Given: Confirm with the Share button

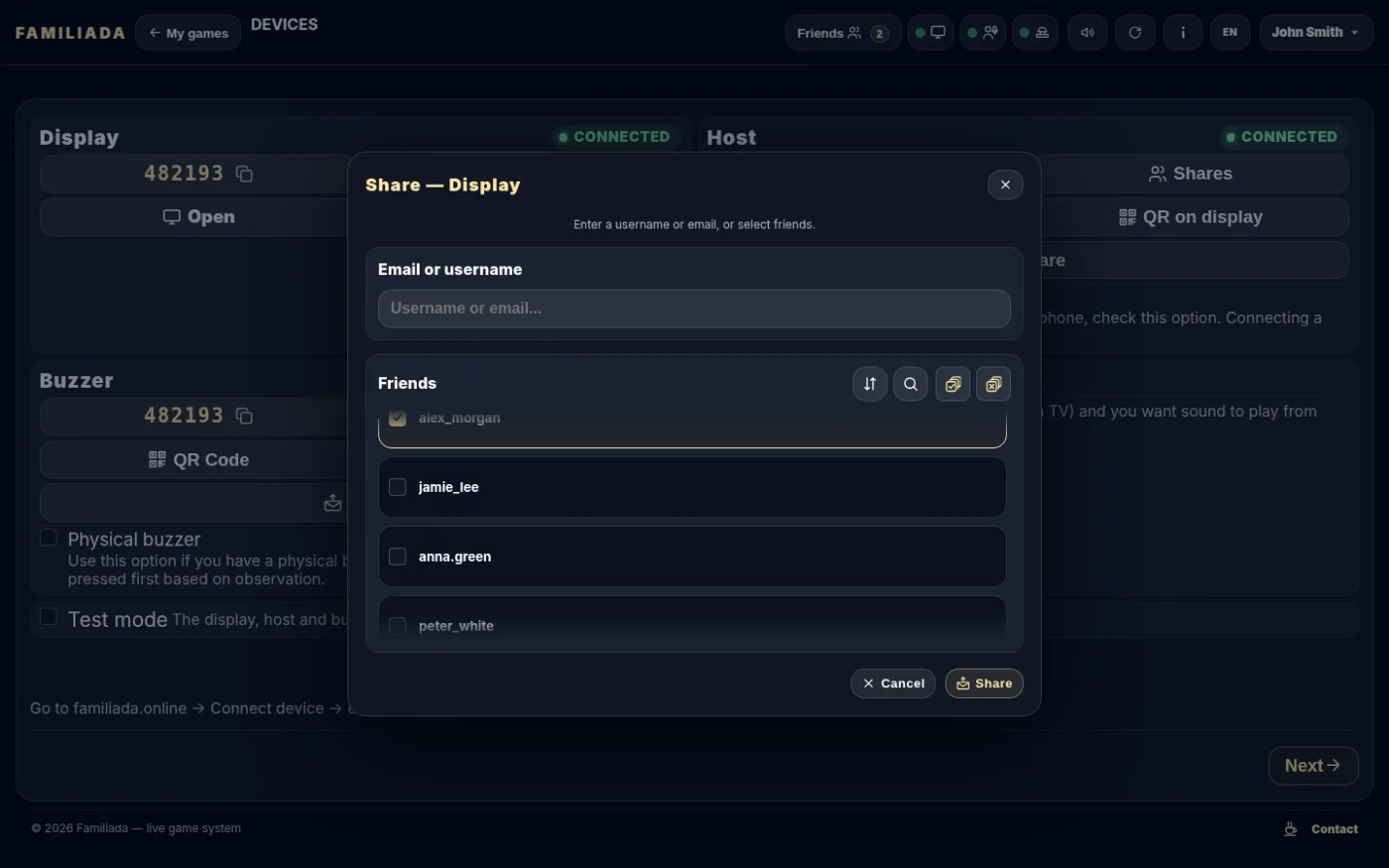Looking at the screenshot, I should [x=984, y=683].
